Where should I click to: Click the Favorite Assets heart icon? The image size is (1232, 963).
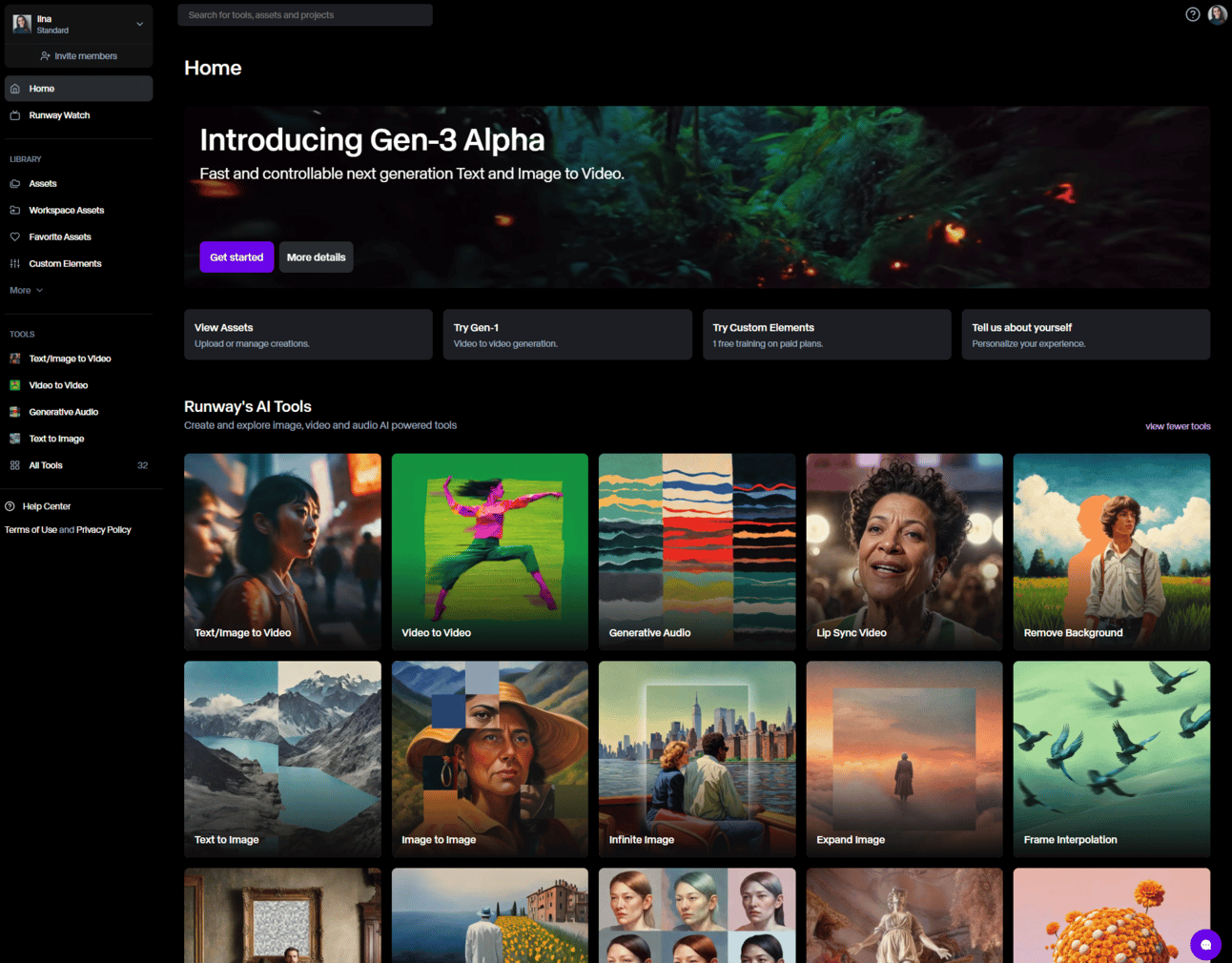pyautogui.click(x=15, y=237)
